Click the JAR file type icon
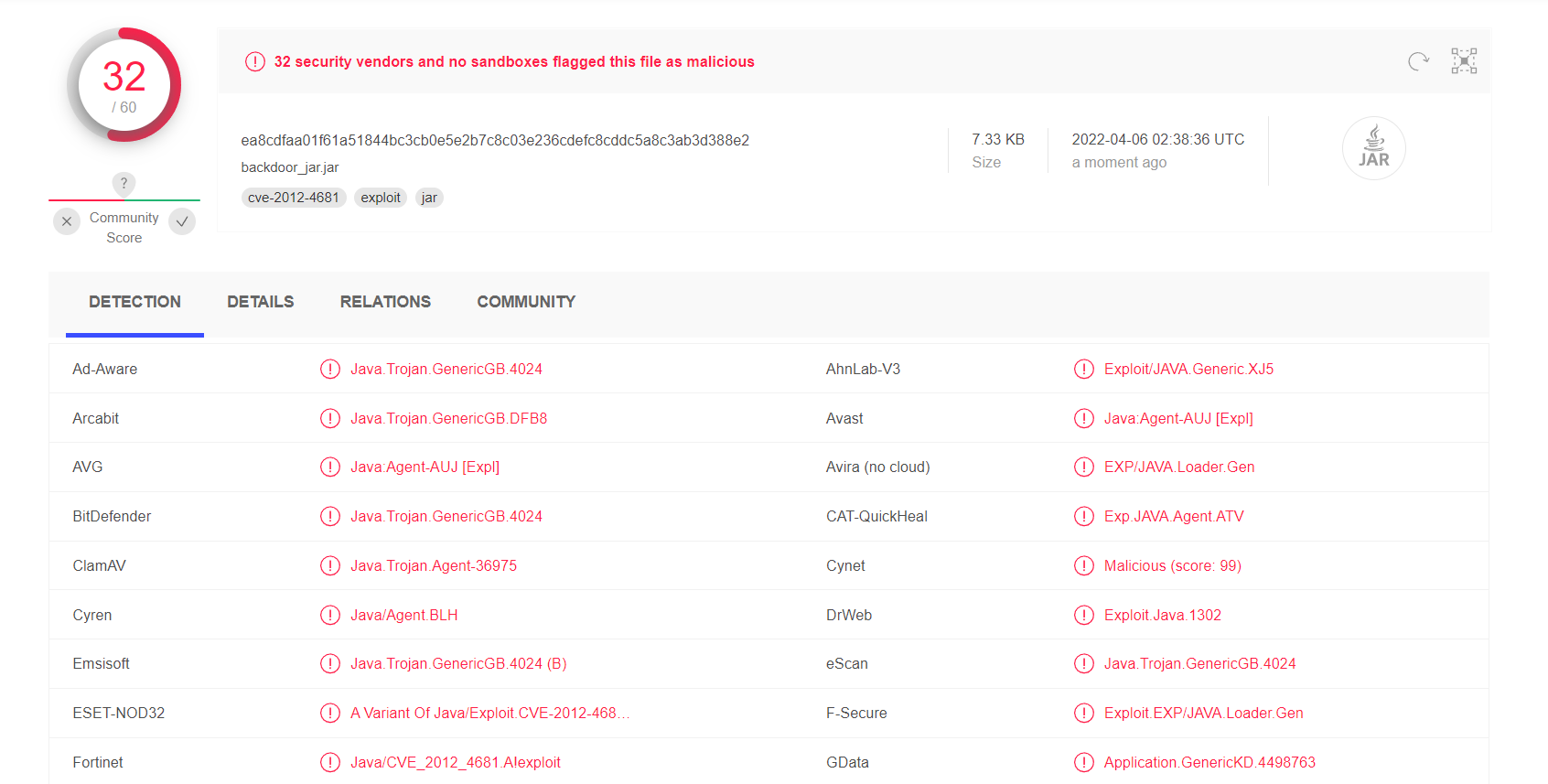 (1374, 148)
